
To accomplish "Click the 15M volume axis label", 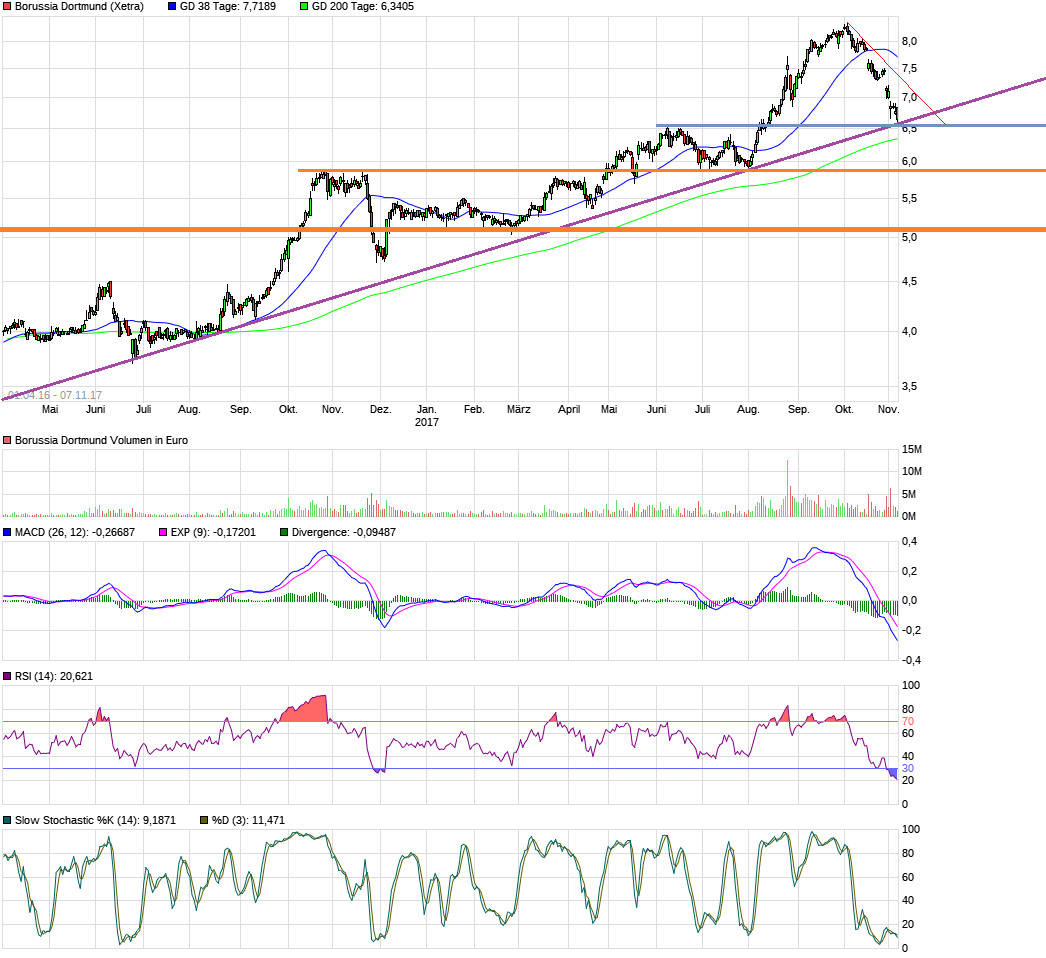I will pos(912,450).
